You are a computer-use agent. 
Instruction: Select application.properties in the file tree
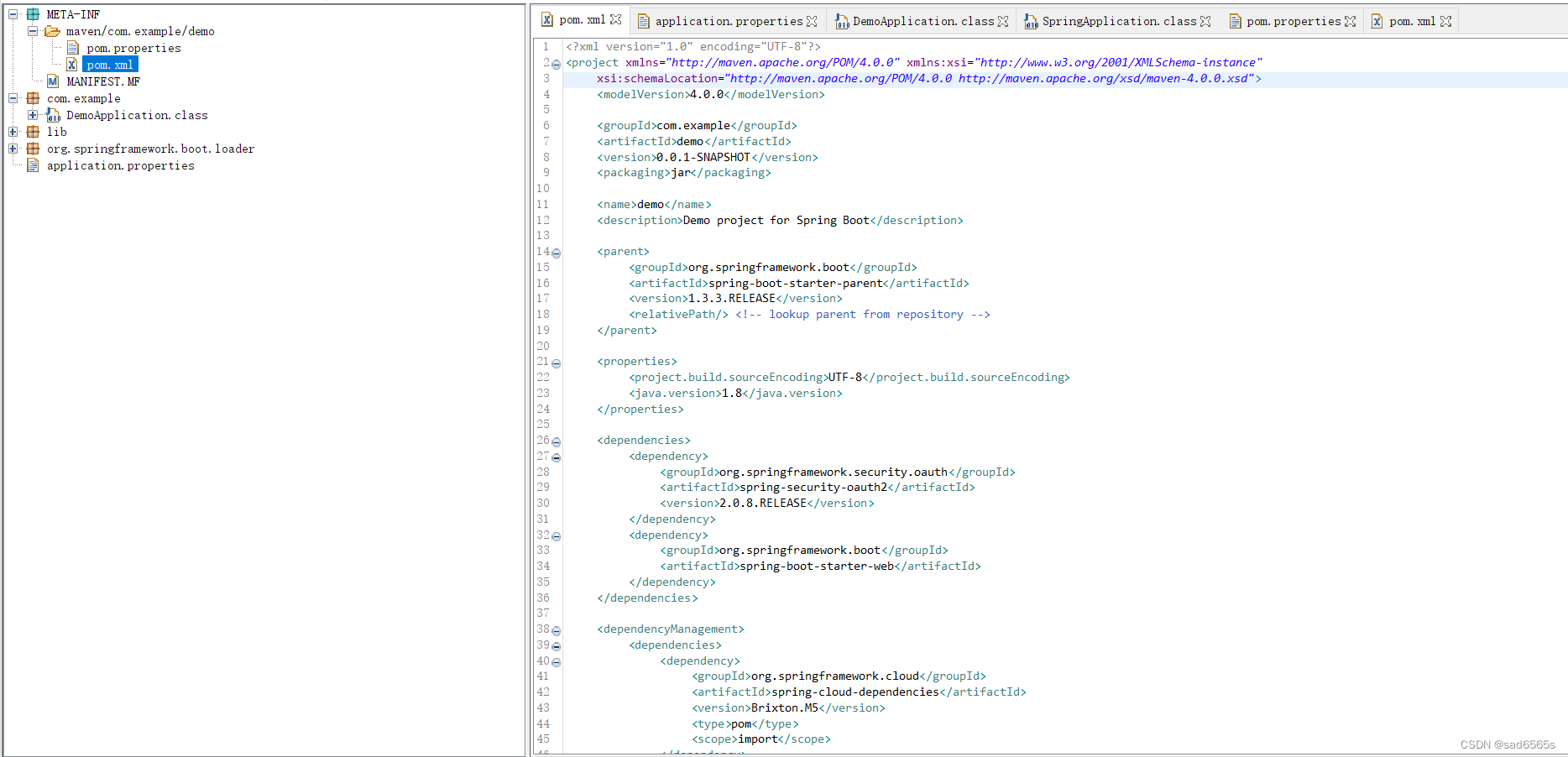coord(120,165)
